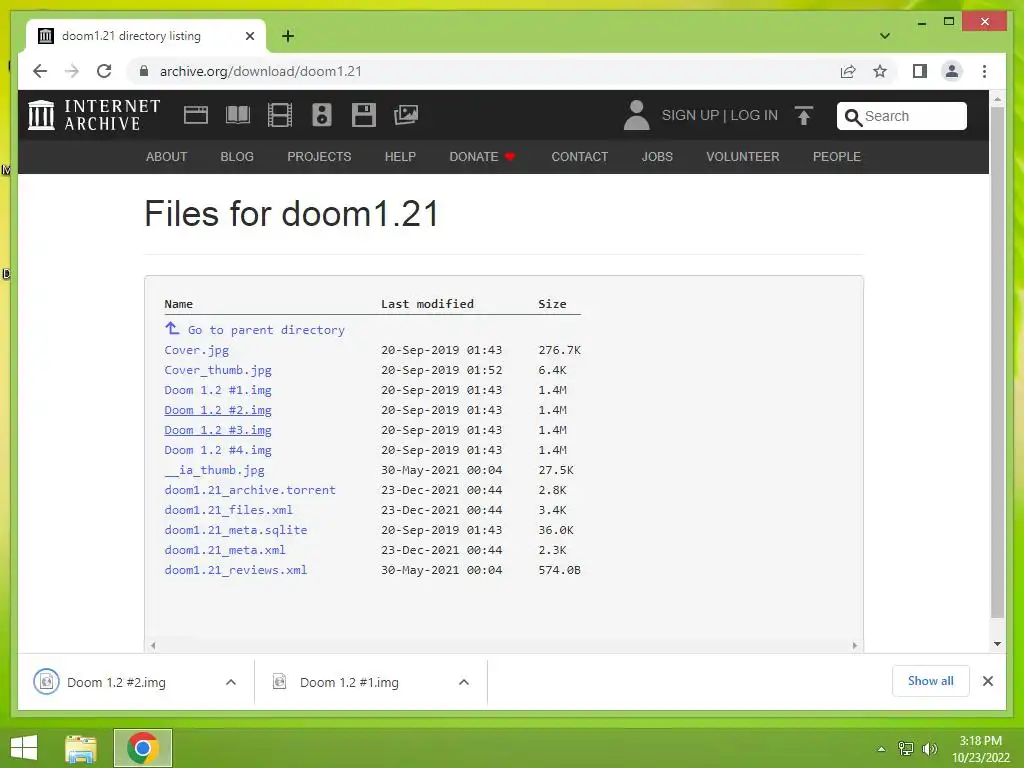This screenshot has width=1024, height=768.
Task: Open the Images icon
Action: [x=406, y=115]
